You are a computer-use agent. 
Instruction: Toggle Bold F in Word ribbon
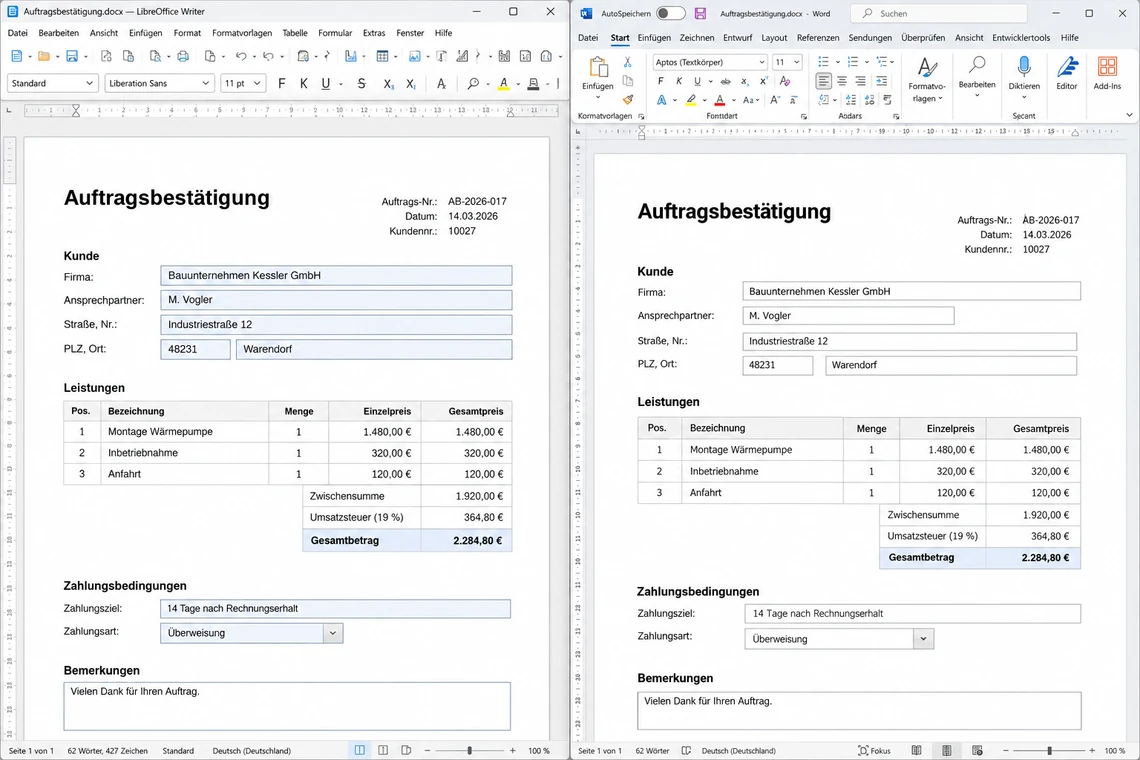[x=660, y=81]
